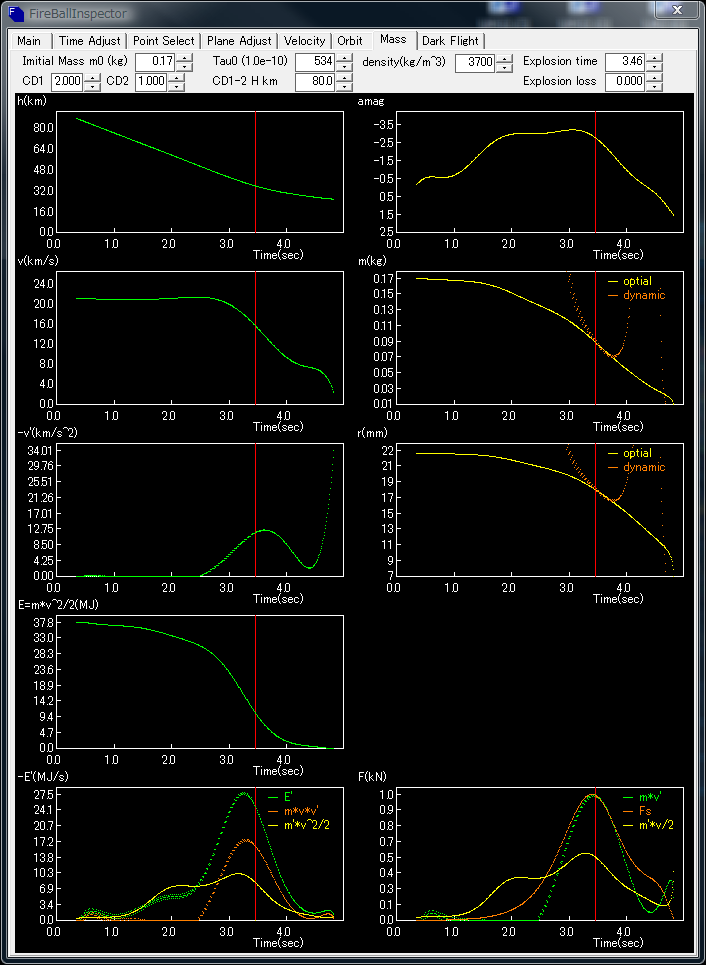Switch to the Main tab
706x965 pixels.
point(29,41)
